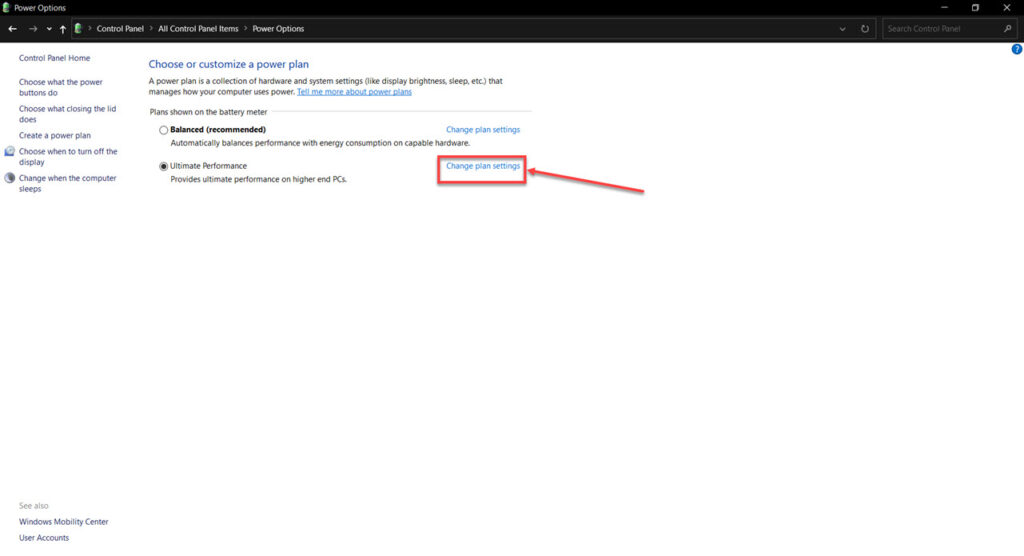Click 'Provides ultimate performance on higher end PCs.' text

pos(259,179)
